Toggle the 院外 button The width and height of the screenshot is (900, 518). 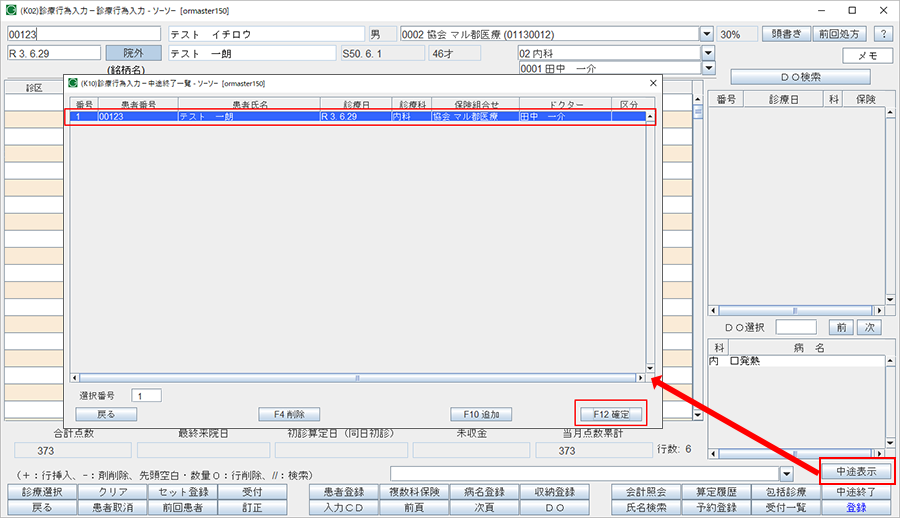[x=133, y=53]
